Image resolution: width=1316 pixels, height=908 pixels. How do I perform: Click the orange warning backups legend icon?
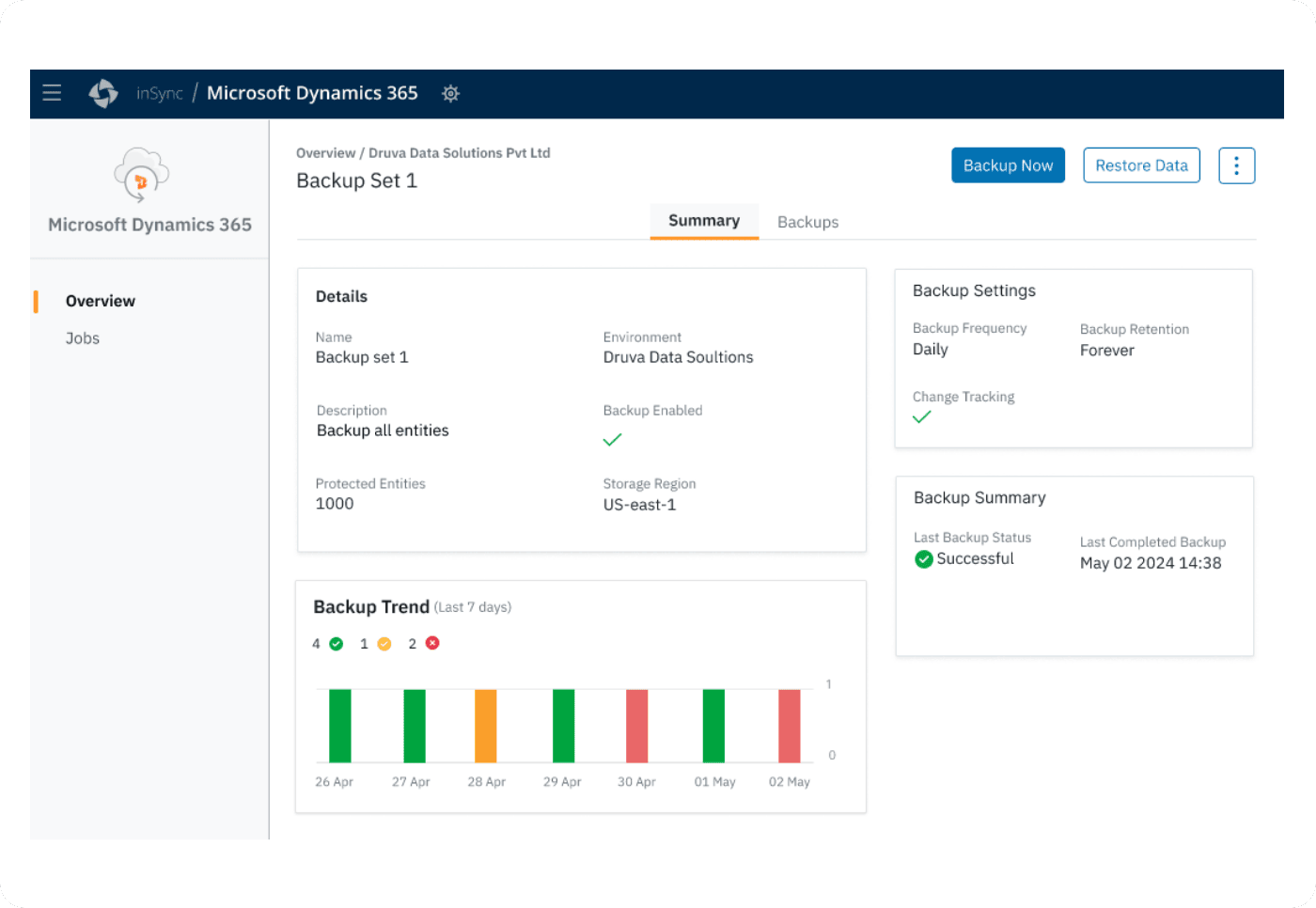384,644
